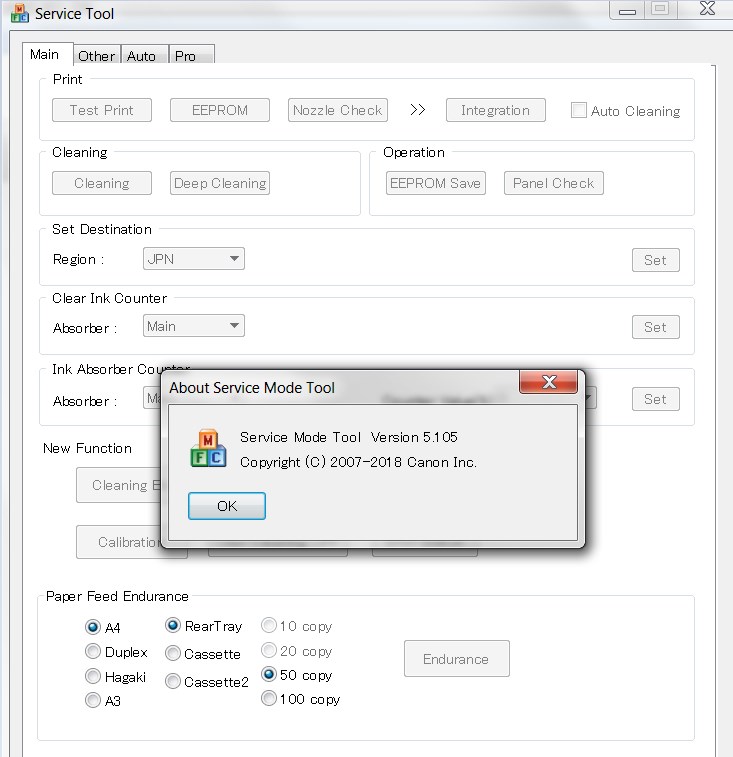Screen dimensions: 733x757
Task: Click EEPROM Save
Action: pyautogui.click(x=436, y=183)
